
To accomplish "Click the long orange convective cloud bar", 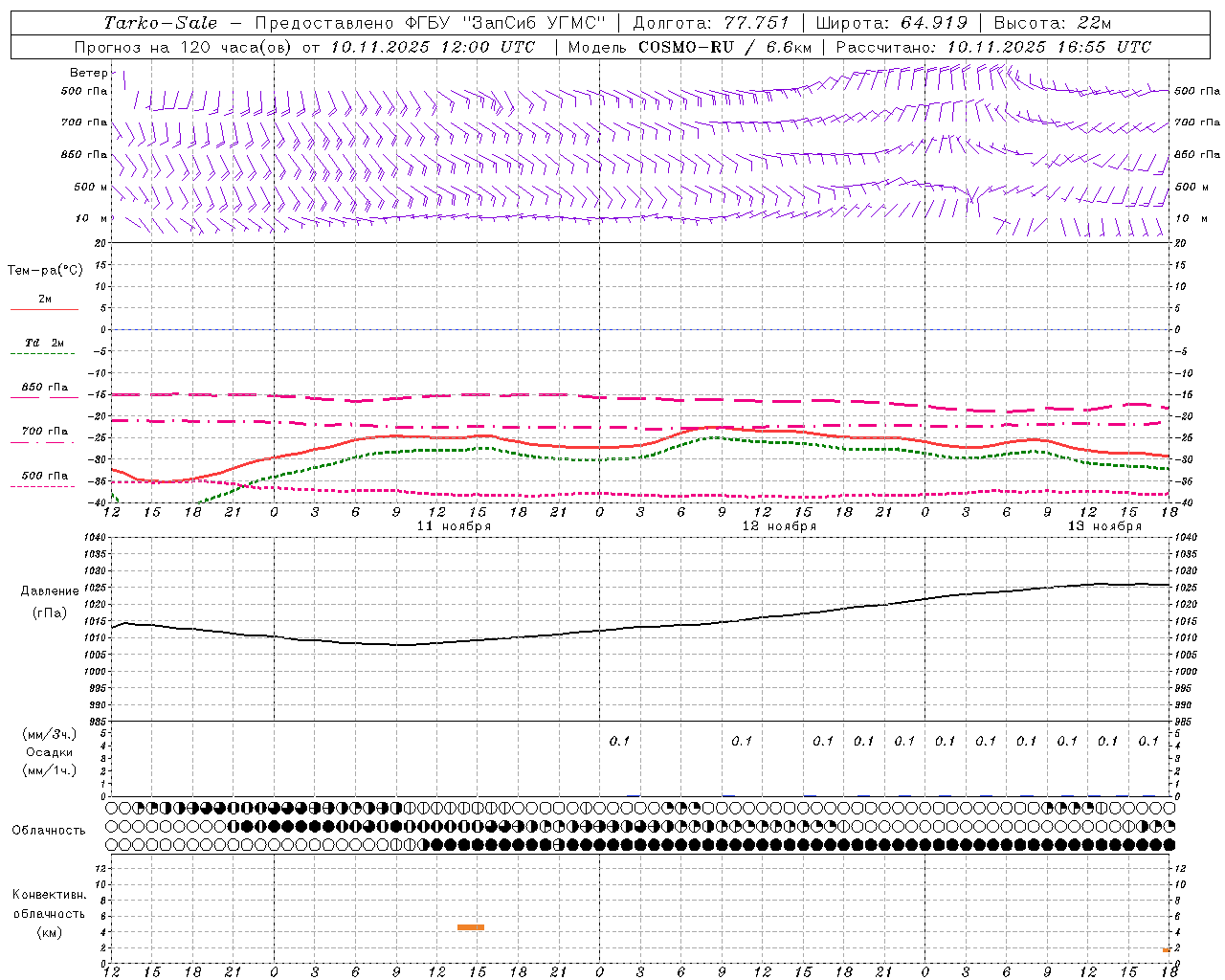I will [x=471, y=926].
